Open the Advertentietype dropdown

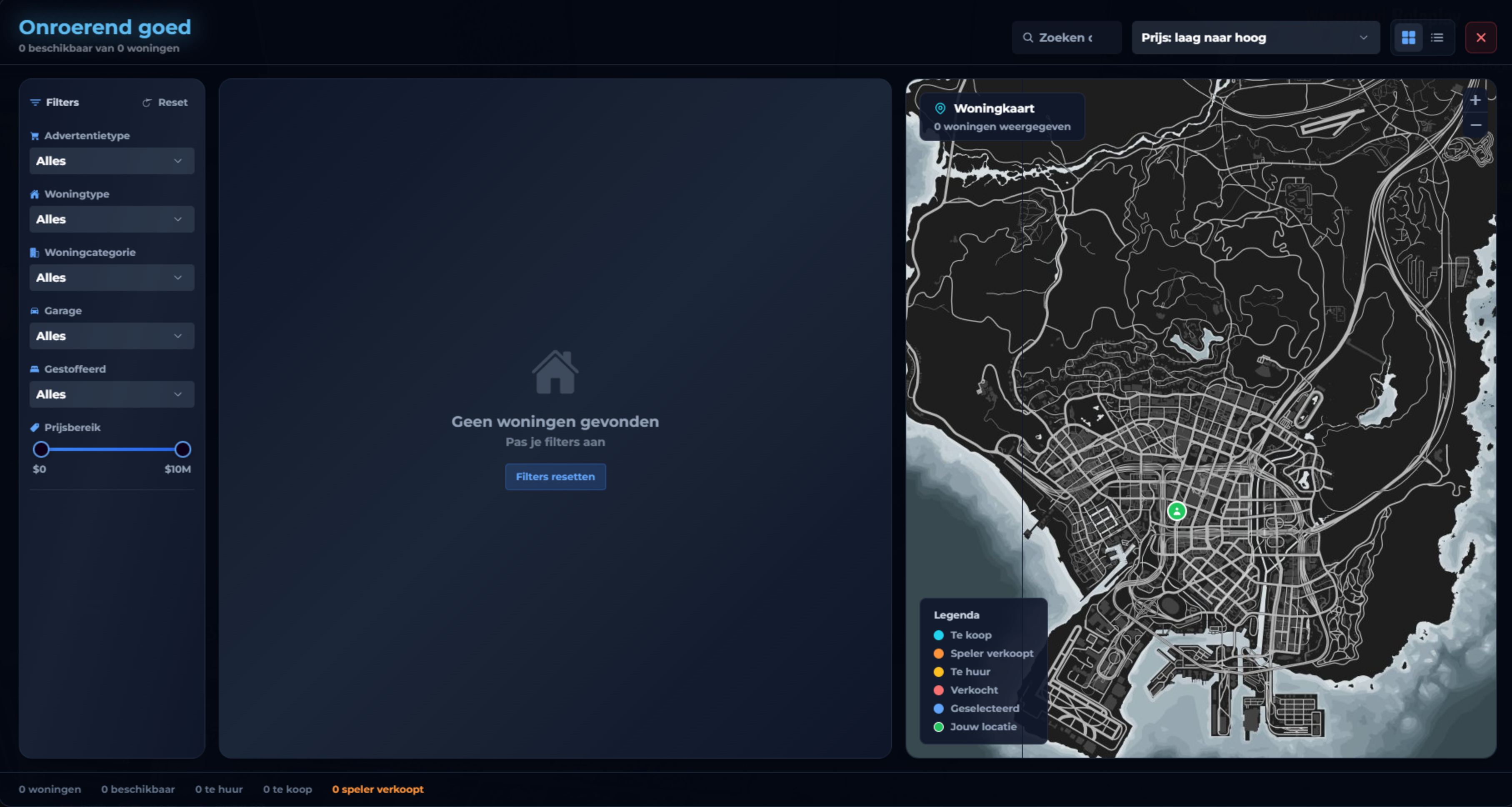pyautogui.click(x=112, y=161)
